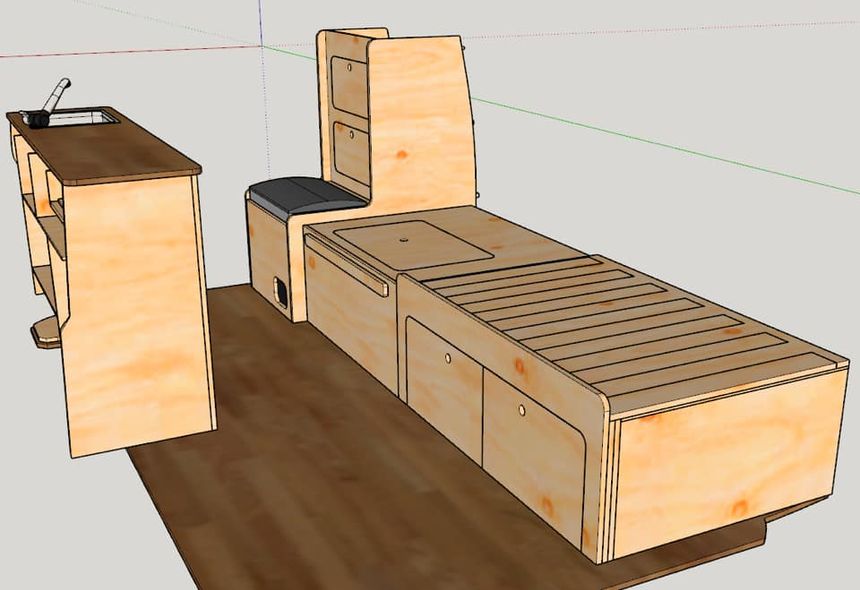Select the slatted bed platform surface
This screenshot has height=590, width=860.
(x=620, y=320)
